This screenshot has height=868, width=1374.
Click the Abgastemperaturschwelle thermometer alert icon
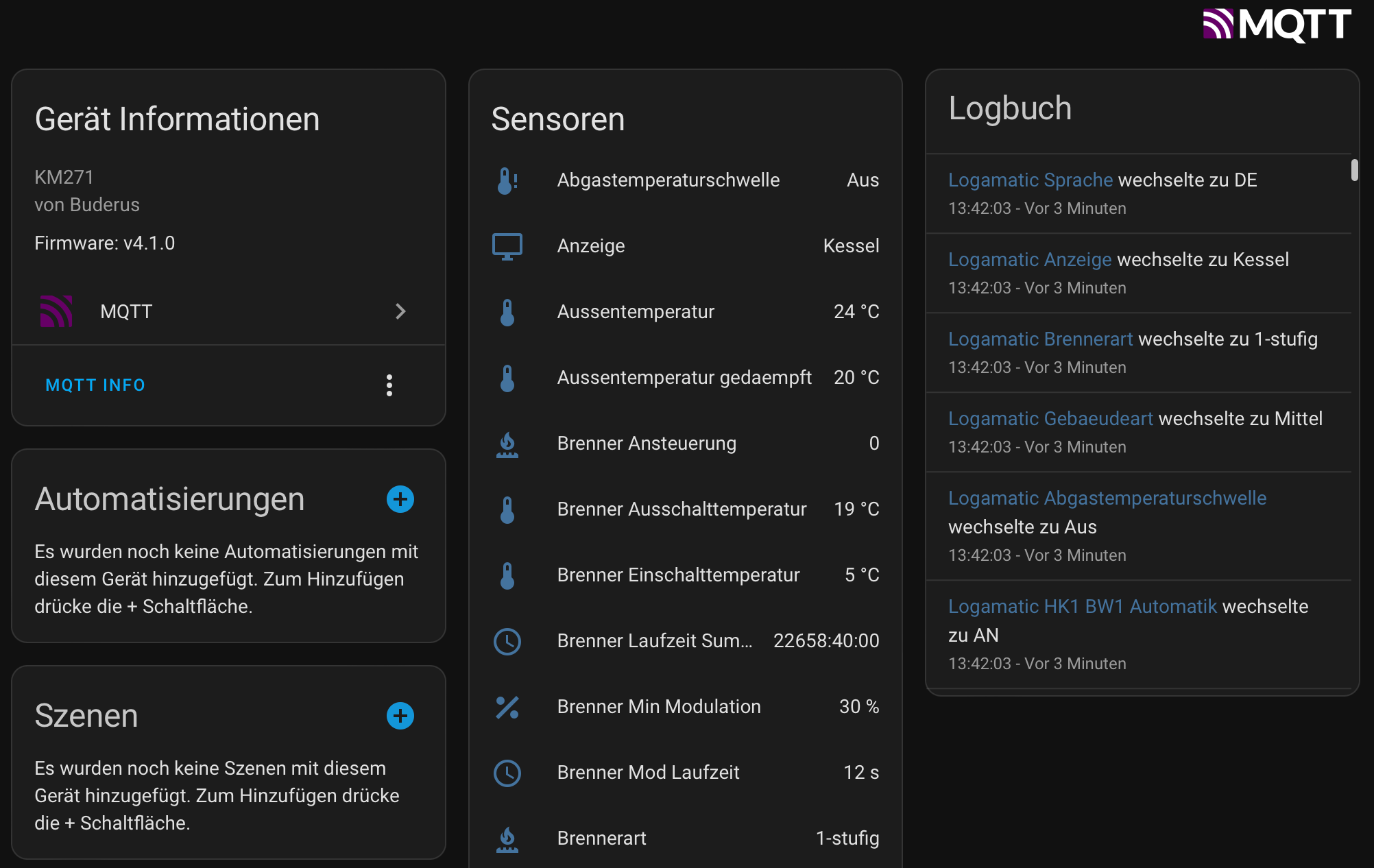point(507,180)
